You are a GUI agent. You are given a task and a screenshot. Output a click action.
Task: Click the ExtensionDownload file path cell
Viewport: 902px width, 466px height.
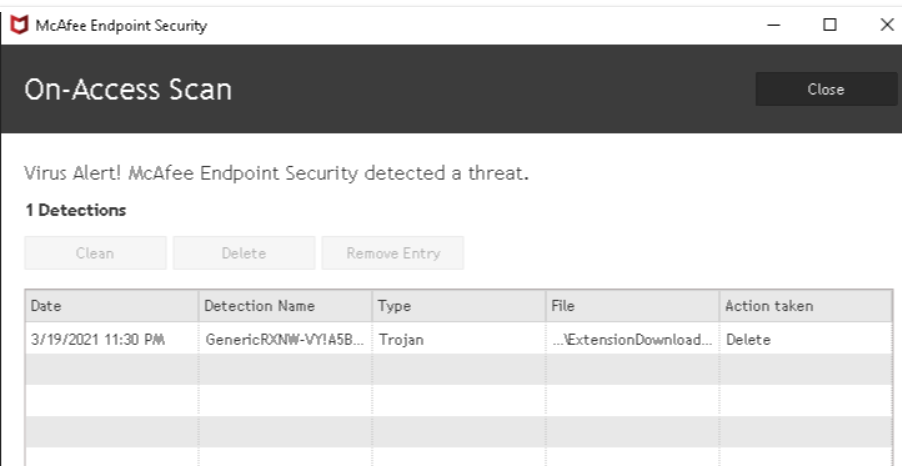633,339
